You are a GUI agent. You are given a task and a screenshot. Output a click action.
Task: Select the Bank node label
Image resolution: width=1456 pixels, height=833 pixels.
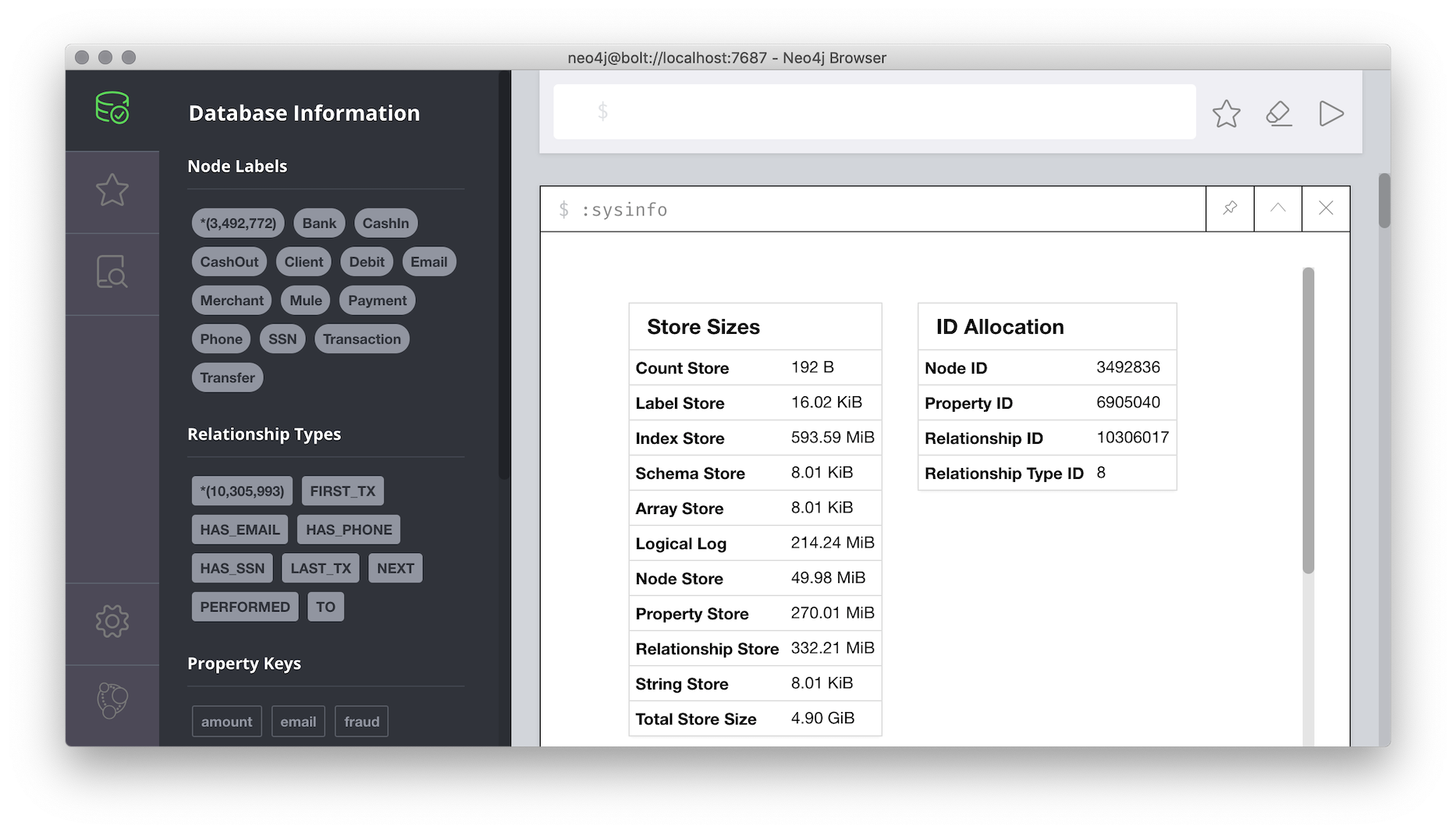click(319, 222)
